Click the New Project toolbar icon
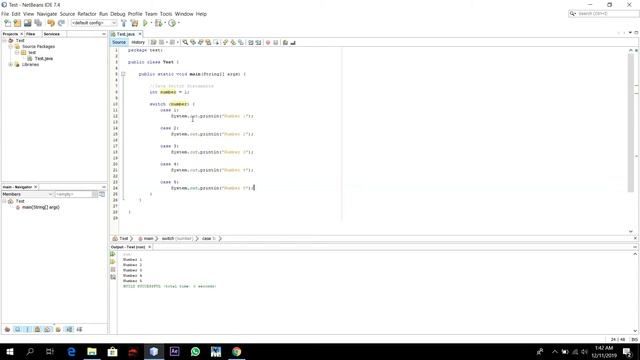 coord(17,23)
